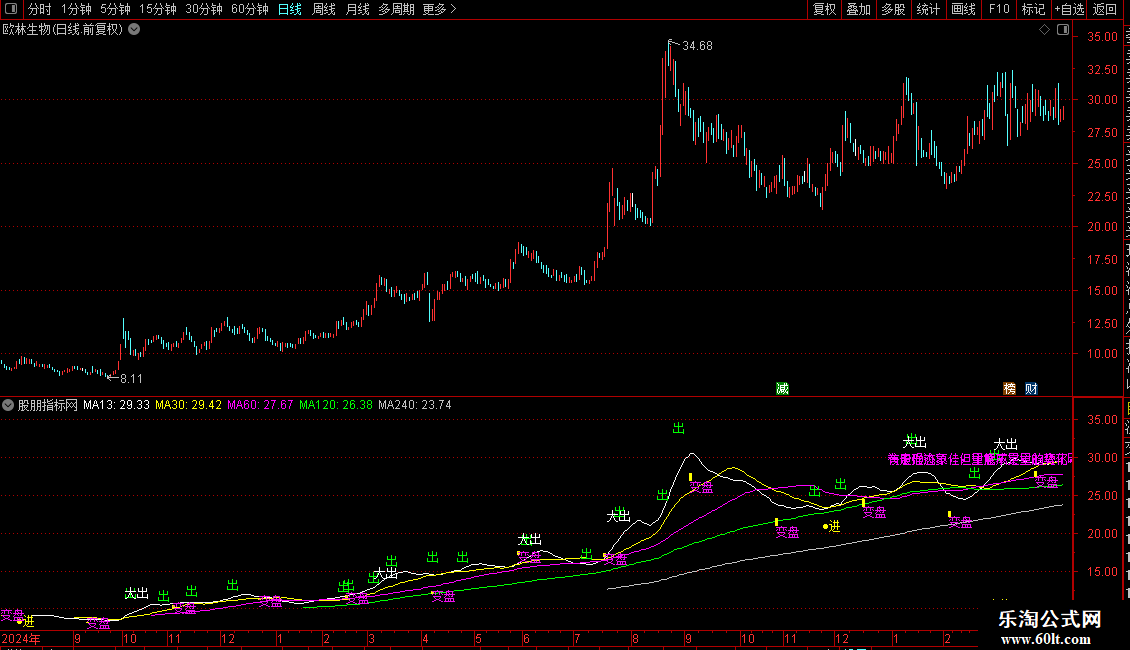Select the 60分钟 period tab
Image resolution: width=1130 pixels, height=650 pixels.
click(249, 9)
